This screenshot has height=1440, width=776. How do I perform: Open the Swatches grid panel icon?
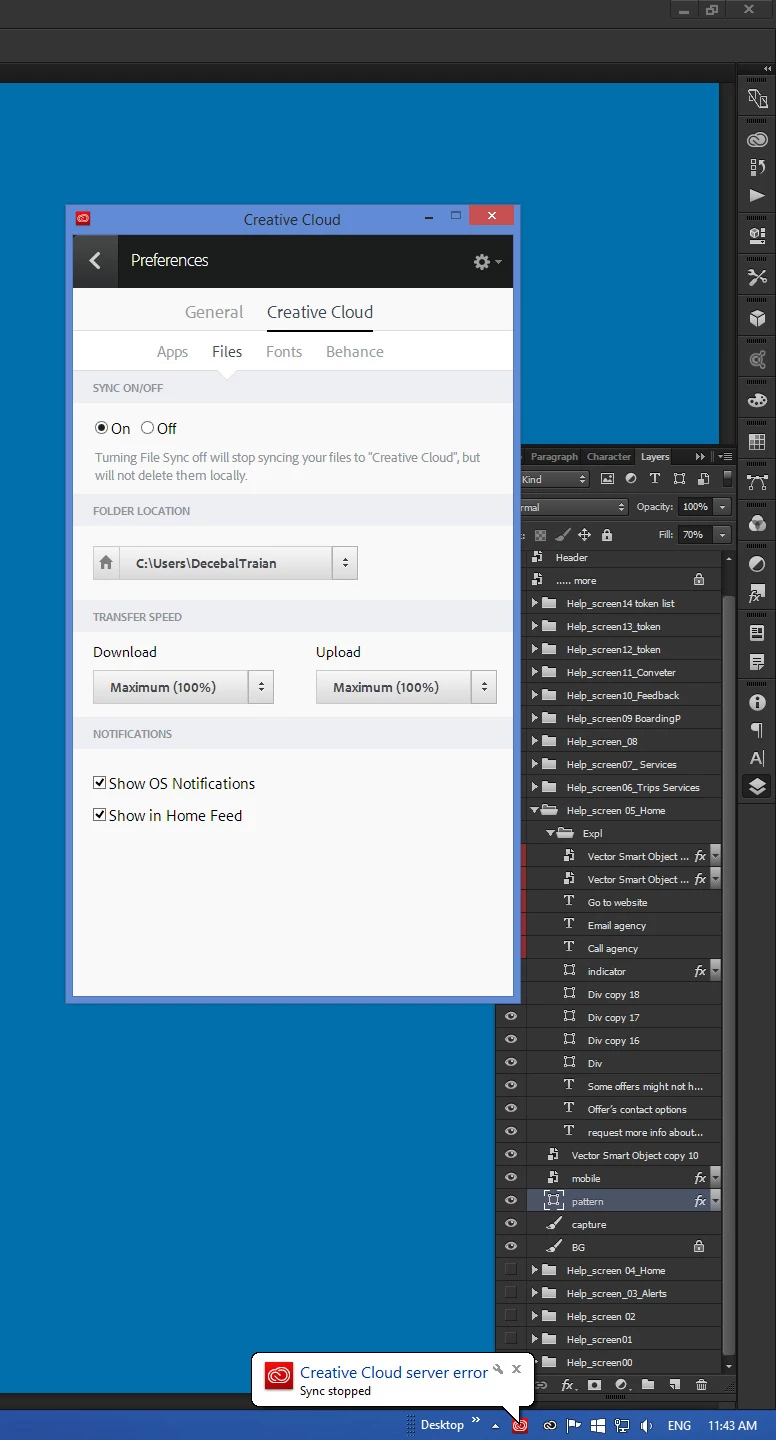757,441
